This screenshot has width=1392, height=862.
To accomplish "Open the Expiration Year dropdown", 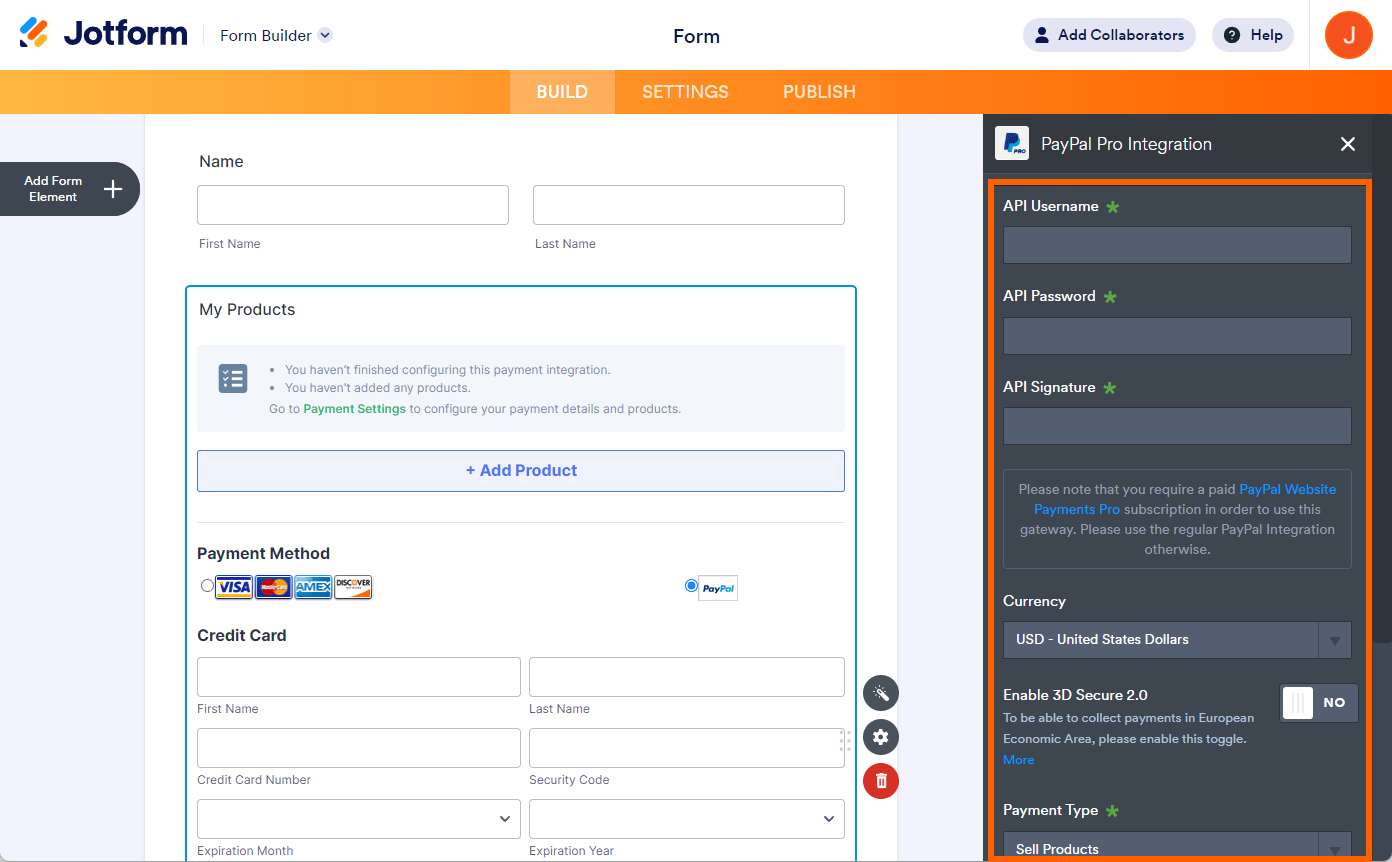I will point(687,819).
